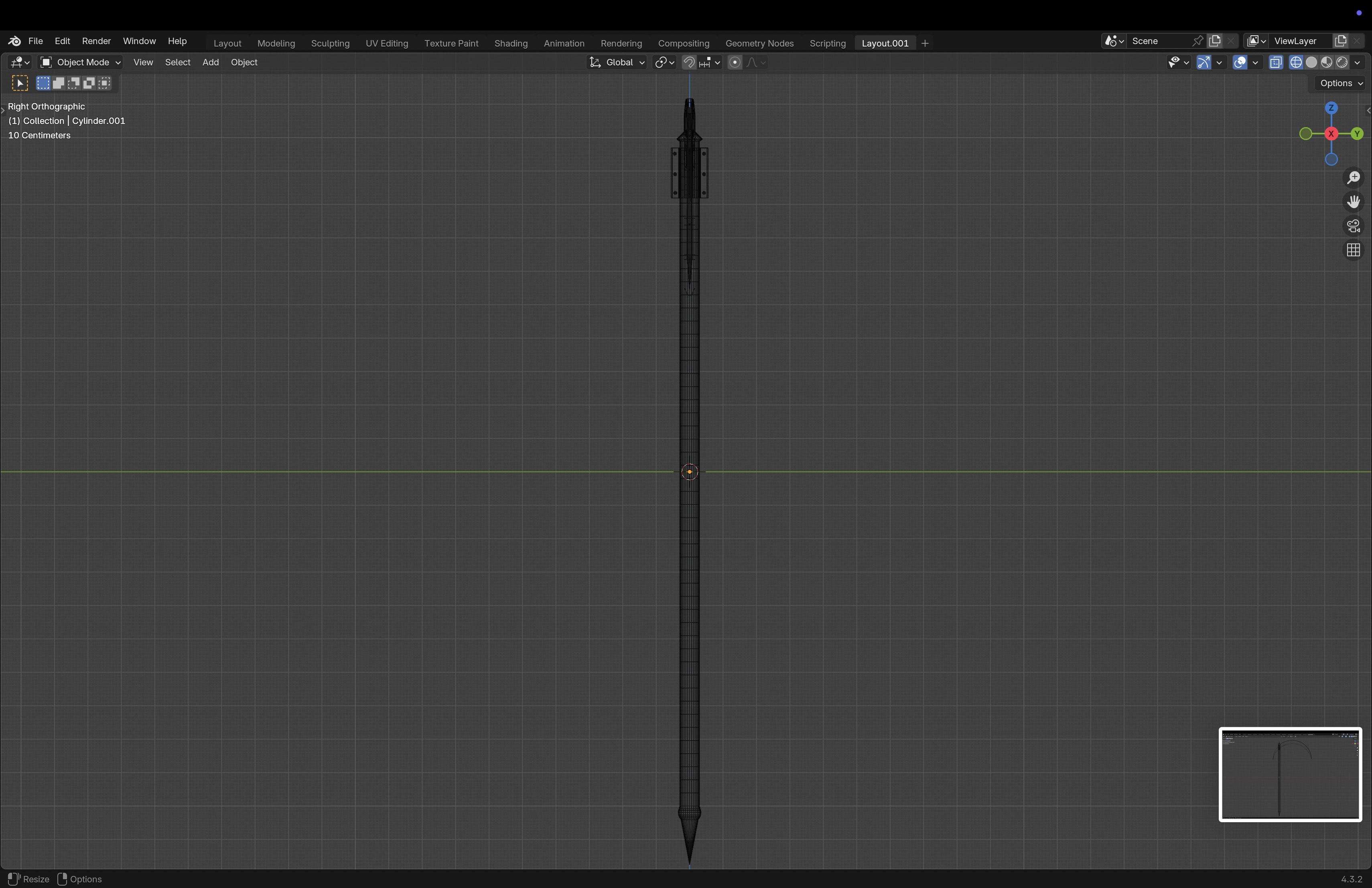The height and width of the screenshot is (888, 1372).
Task: Toggle X-Ray mode
Action: pyautogui.click(x=1276, y=62)
